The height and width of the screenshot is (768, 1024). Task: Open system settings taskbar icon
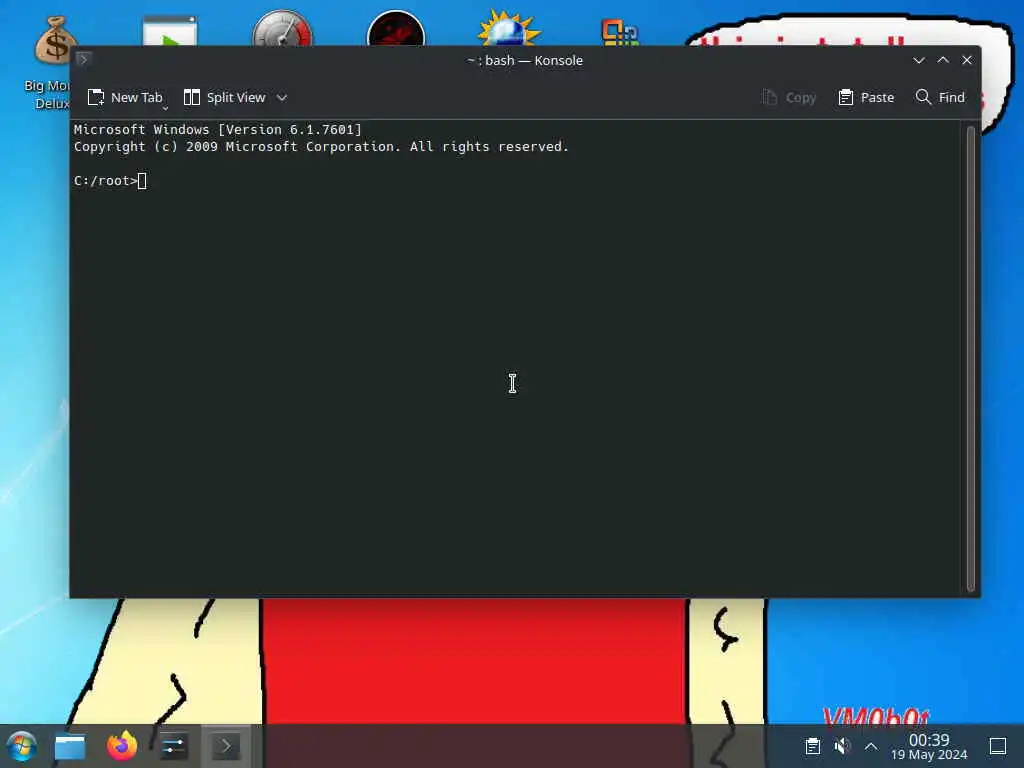[174, 746]
